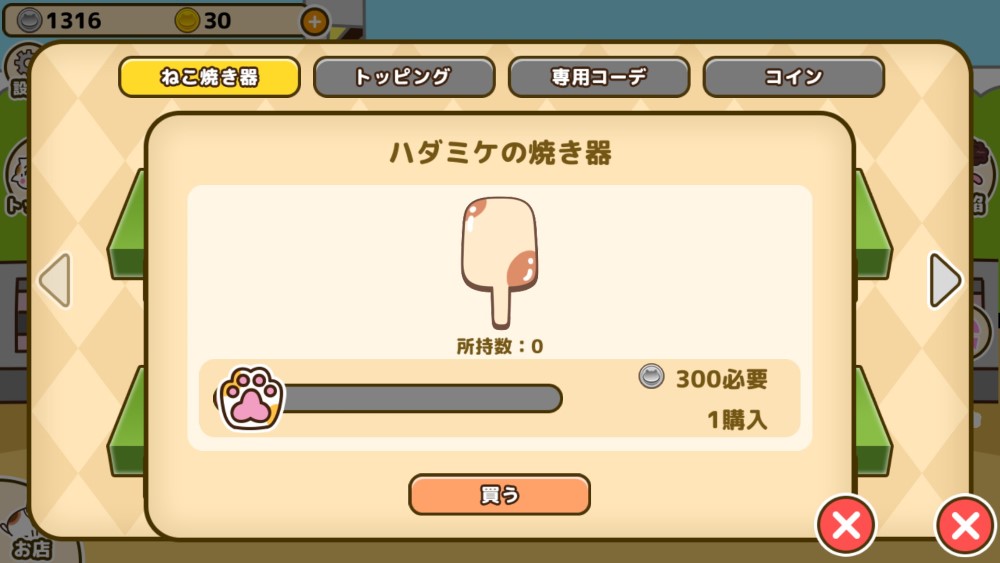Screen dimensions: 1000x563
Task: Click the gray purchase progress bar
Action: pyautogui.click(x=421, y=398)
